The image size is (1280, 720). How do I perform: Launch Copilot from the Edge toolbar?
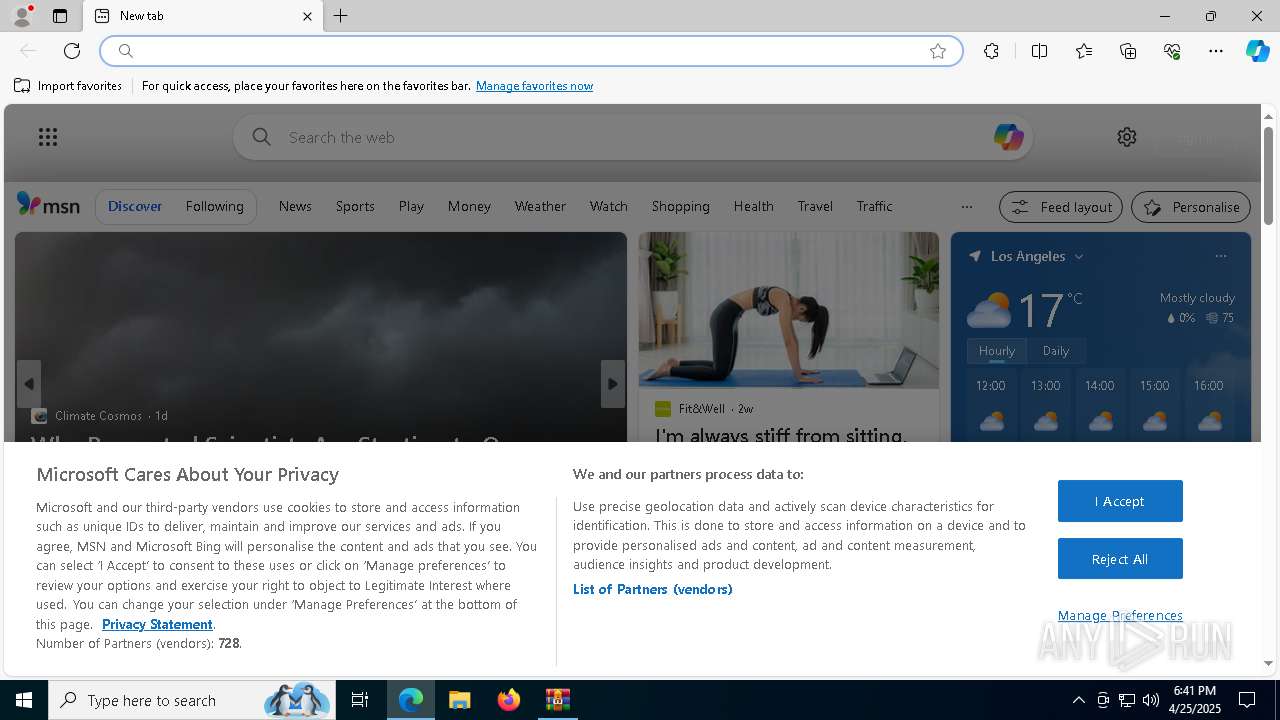pos(1257,51)
